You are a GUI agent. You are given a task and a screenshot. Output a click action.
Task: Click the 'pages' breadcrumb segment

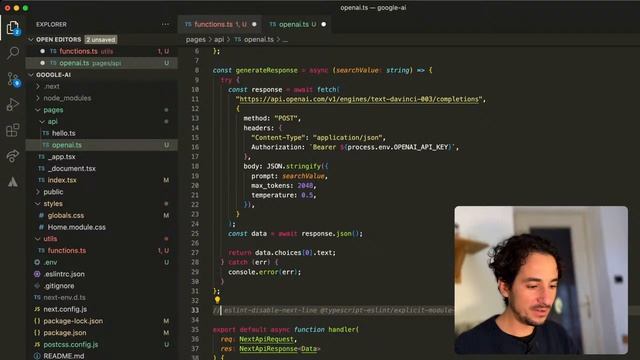[196, 40]
